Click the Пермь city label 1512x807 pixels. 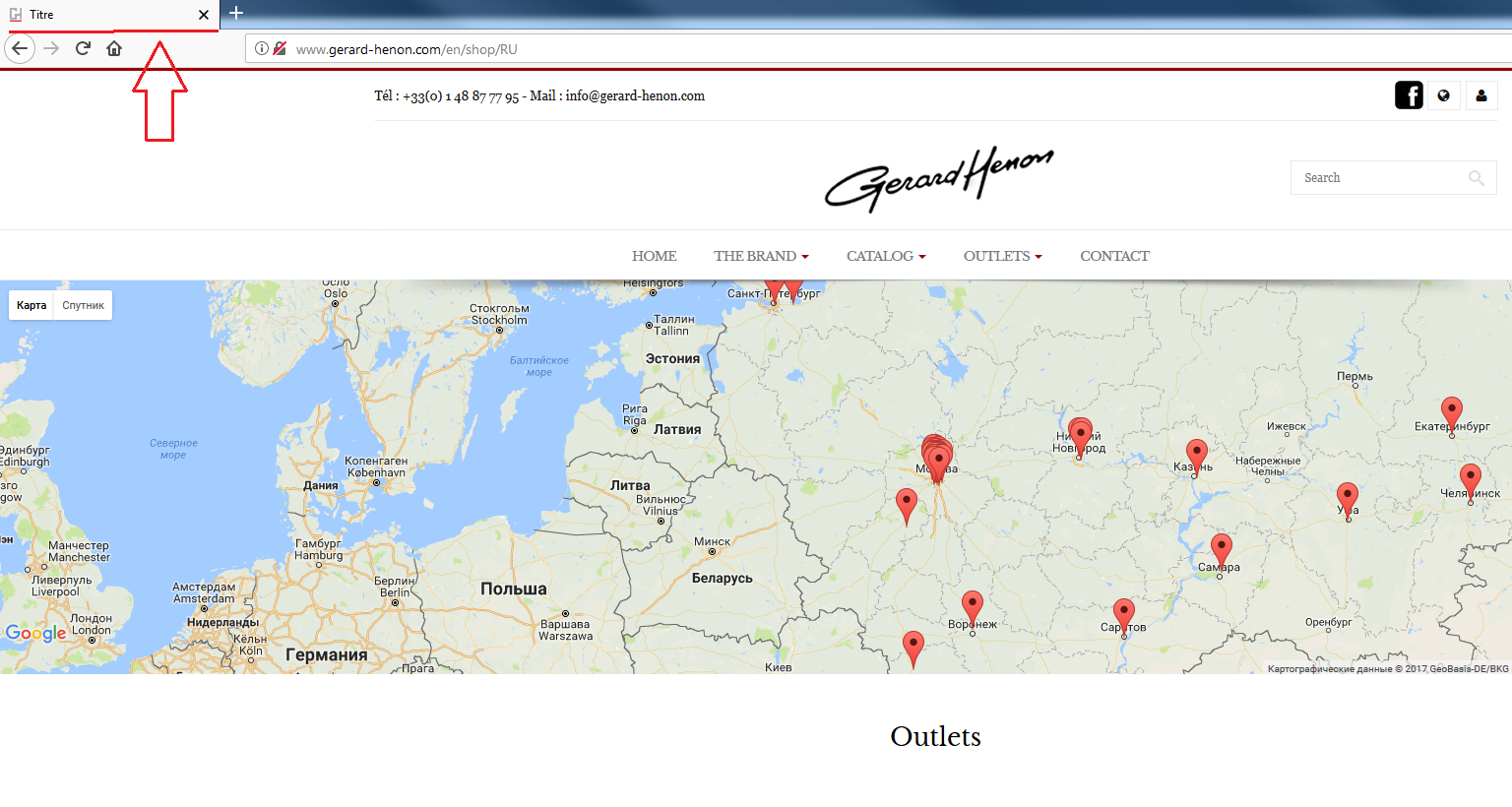(1354, 377)
